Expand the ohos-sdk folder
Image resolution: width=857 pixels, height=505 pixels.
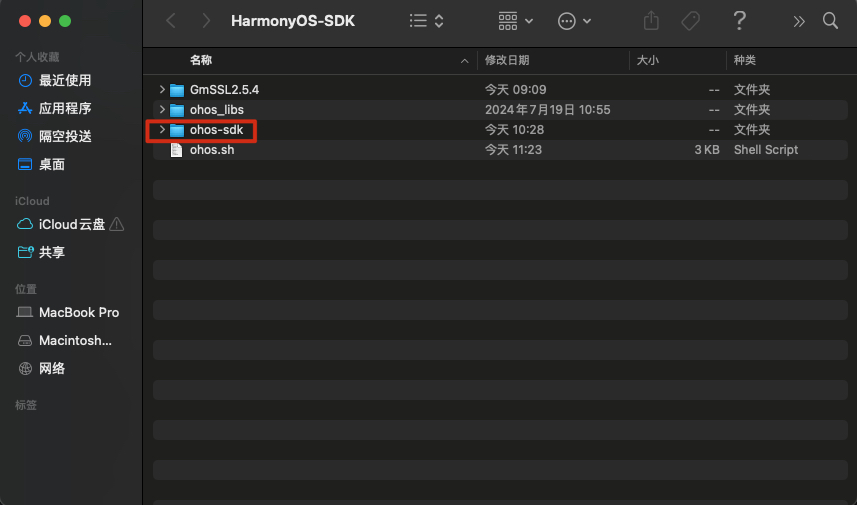[162, 130]
